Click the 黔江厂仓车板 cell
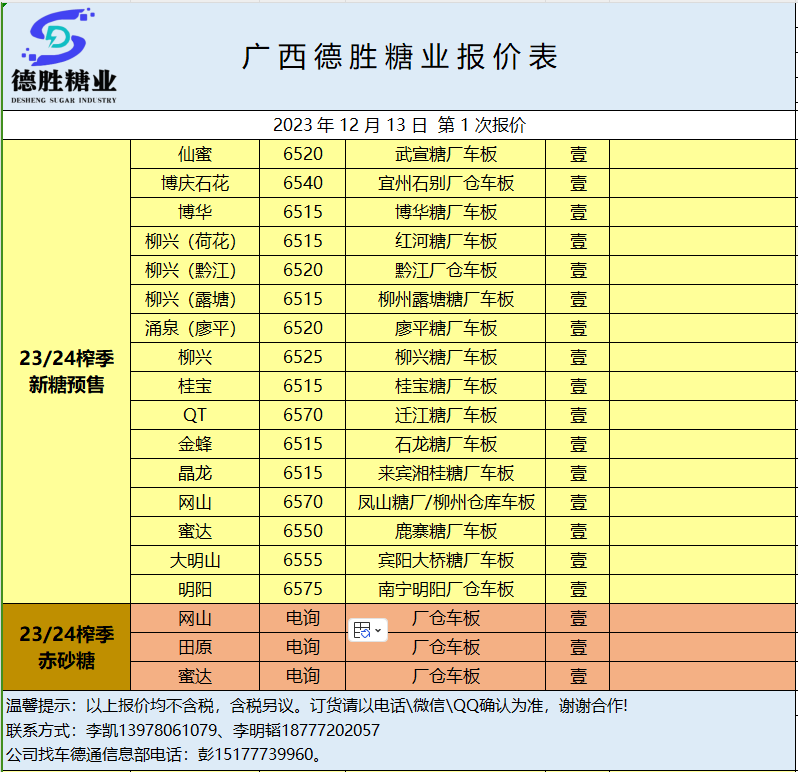798x772 pixels. 445,270
